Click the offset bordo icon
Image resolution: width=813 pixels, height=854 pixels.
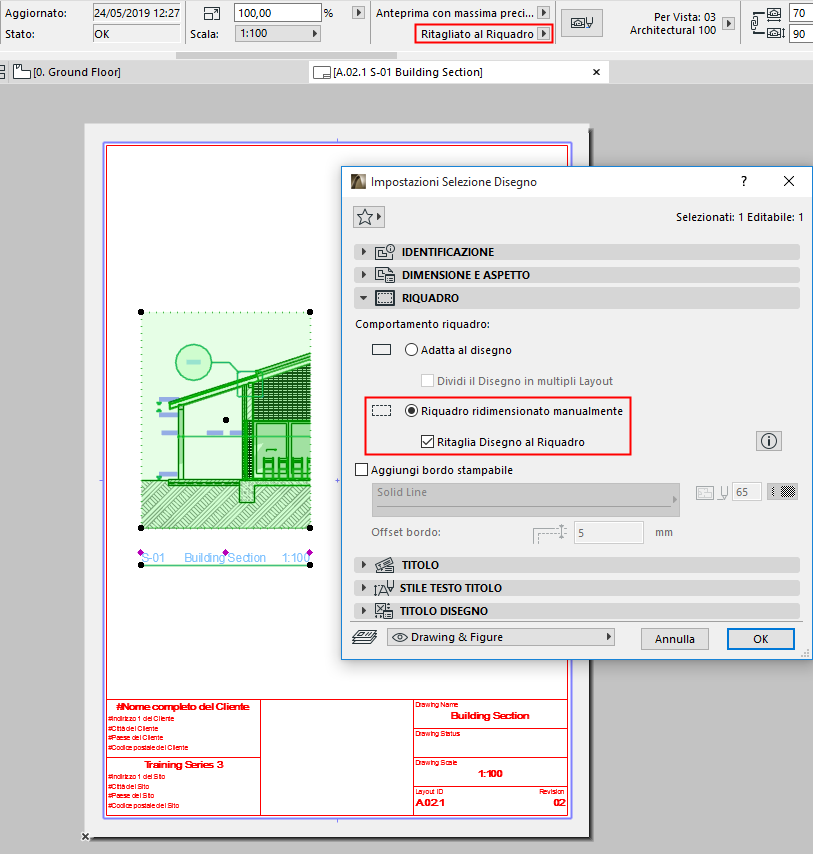[x=550, y=533]
